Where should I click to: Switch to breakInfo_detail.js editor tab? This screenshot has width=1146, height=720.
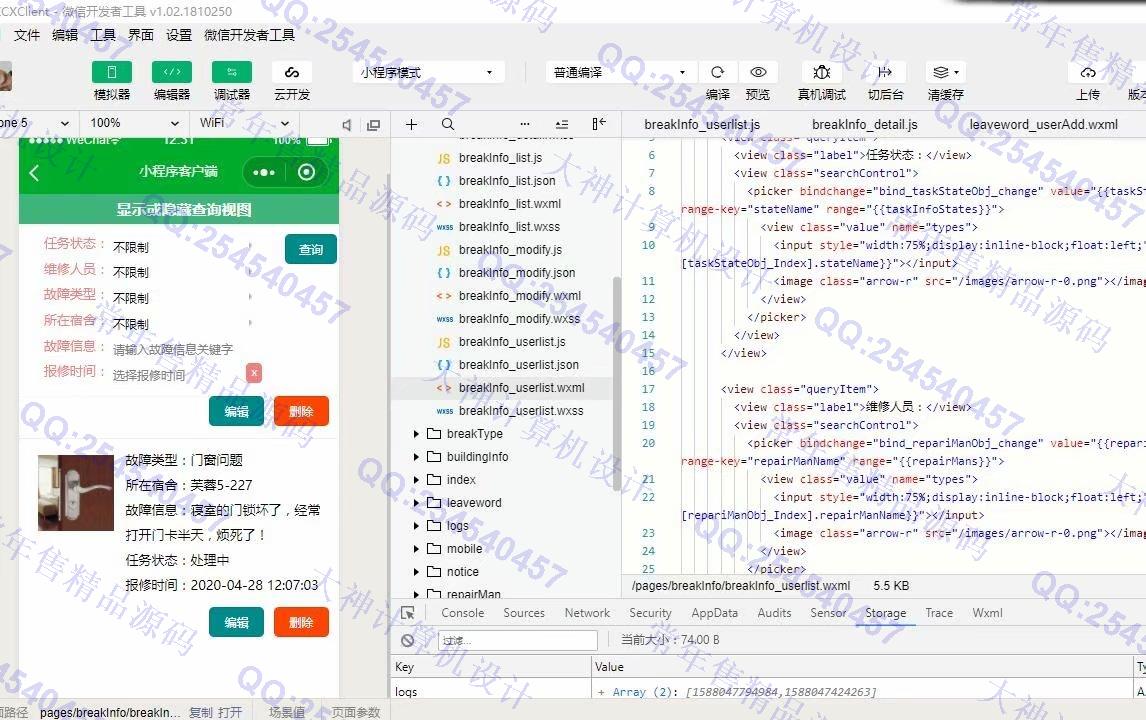tap(865, 124)
